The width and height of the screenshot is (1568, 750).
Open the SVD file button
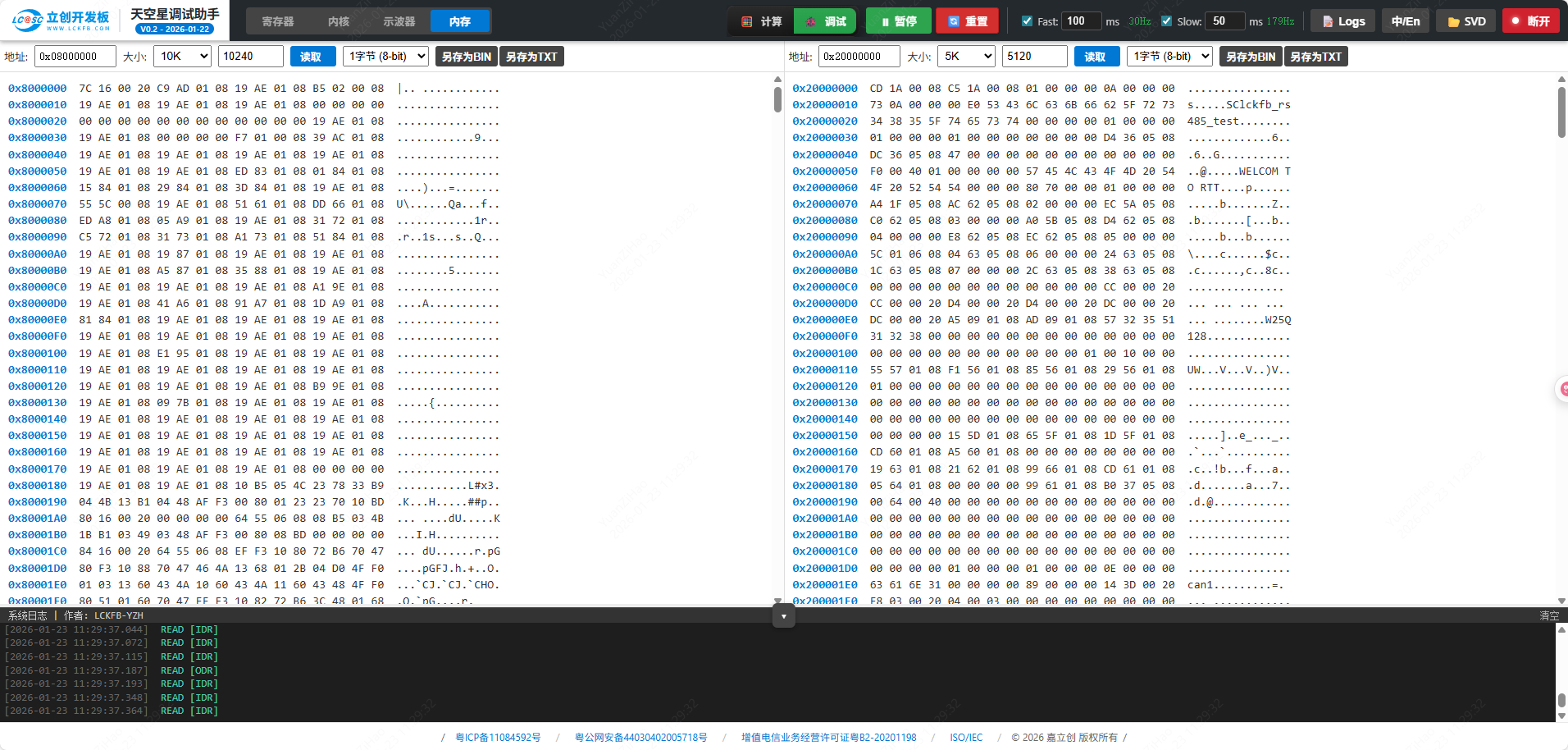tap(1466, 21)
